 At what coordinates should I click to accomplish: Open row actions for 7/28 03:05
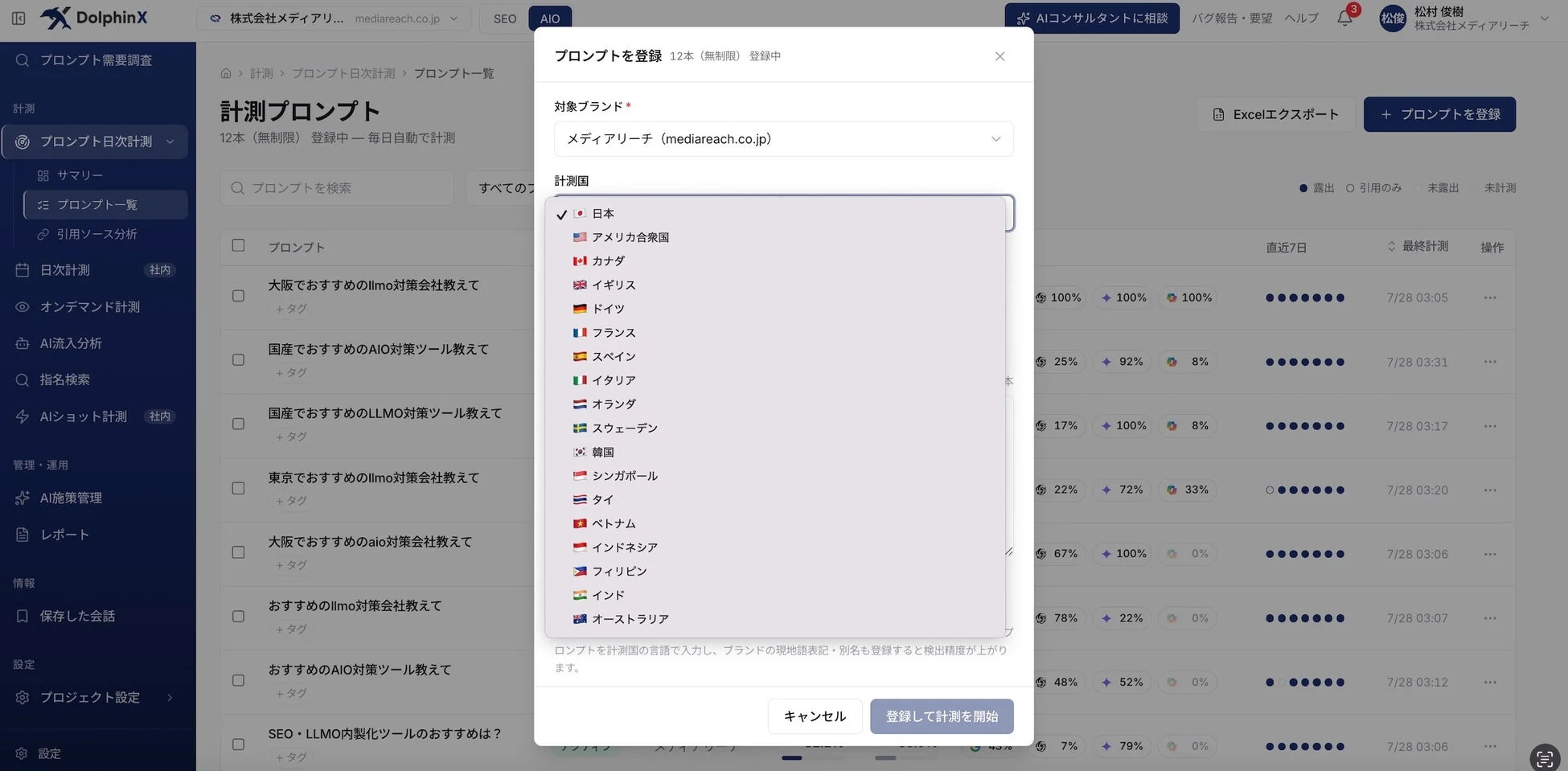1490,297
